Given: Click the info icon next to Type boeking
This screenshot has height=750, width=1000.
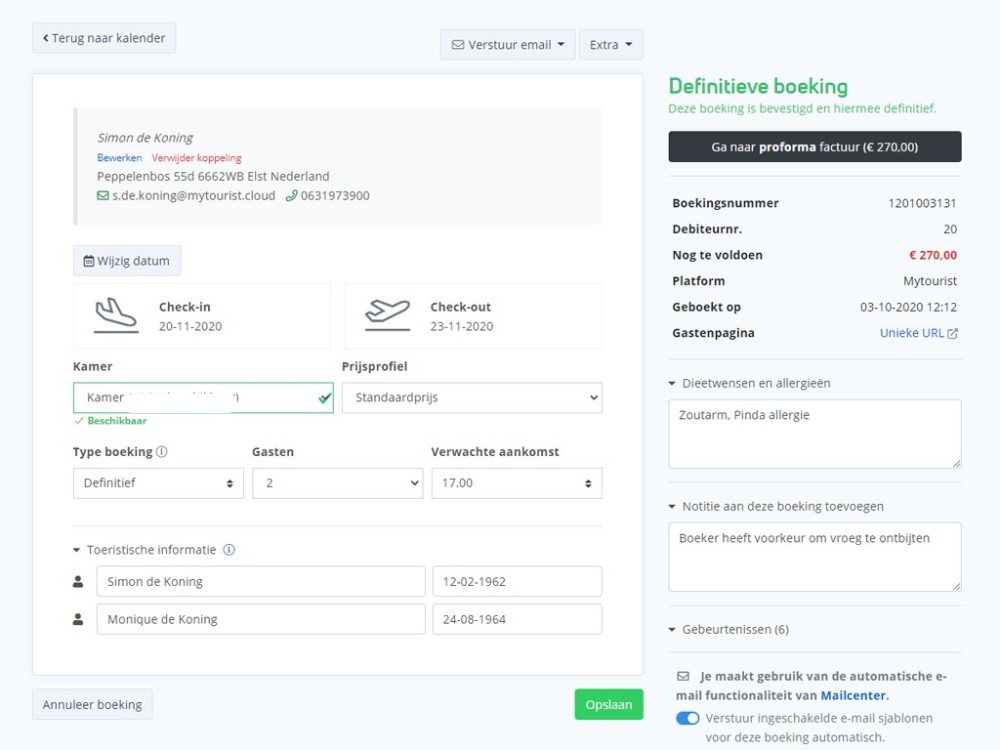Looking at the screenshot, I should point(162,452).
